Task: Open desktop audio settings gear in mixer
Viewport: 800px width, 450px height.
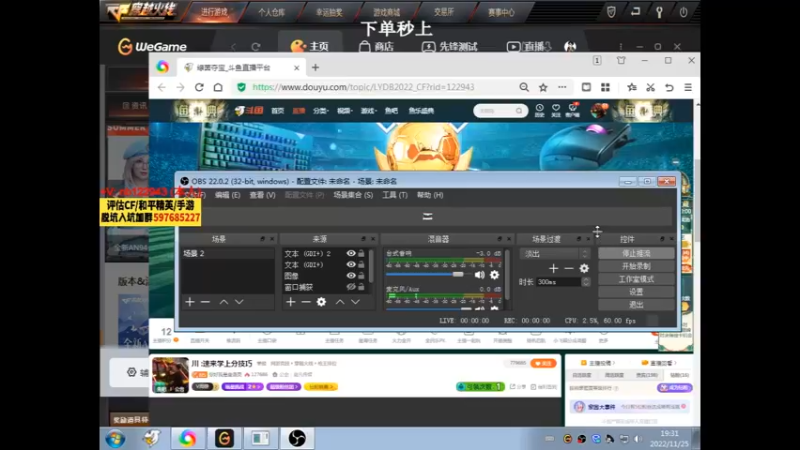Action: 494,275
